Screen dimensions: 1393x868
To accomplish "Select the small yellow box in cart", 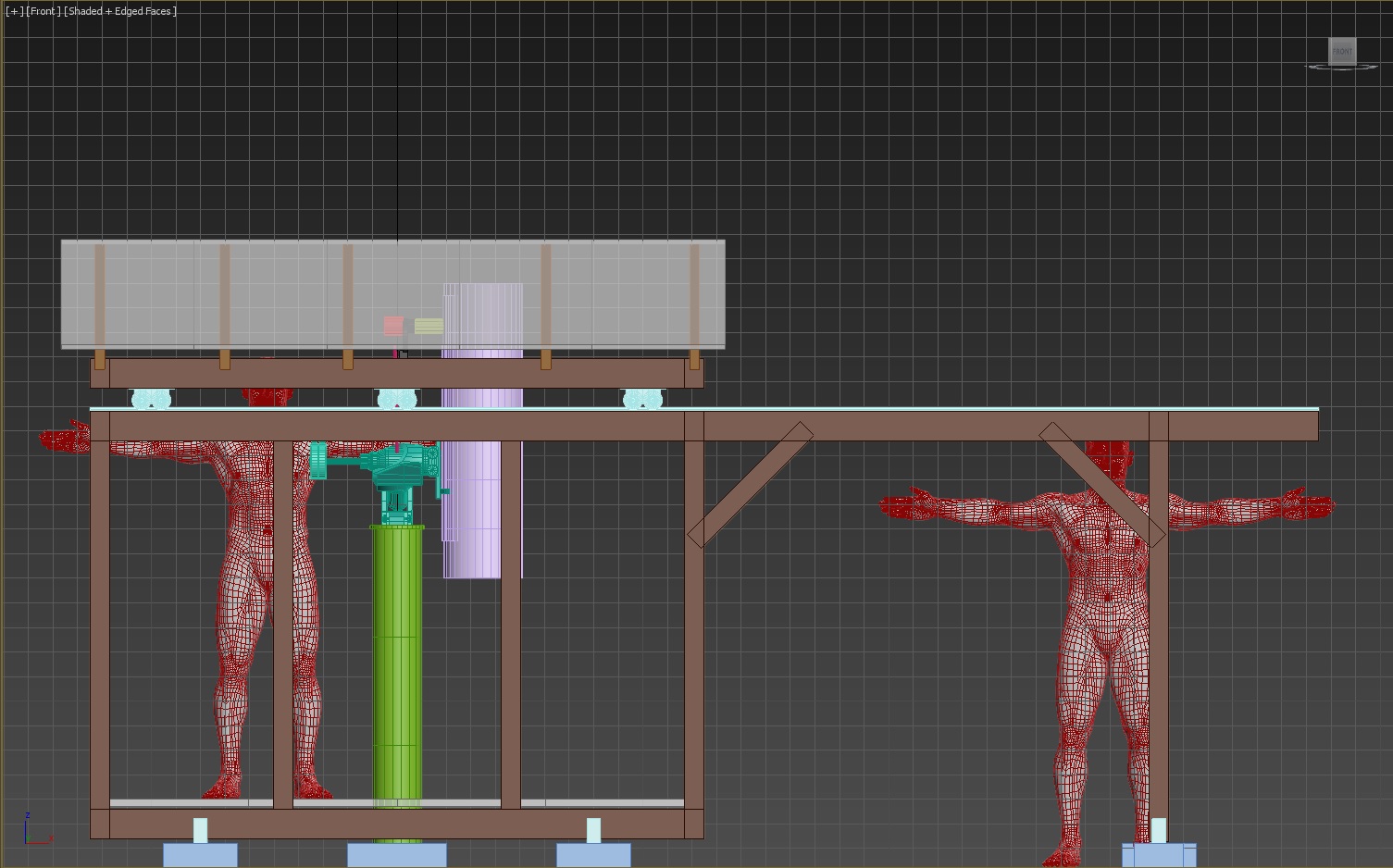I will click(429, 326).
